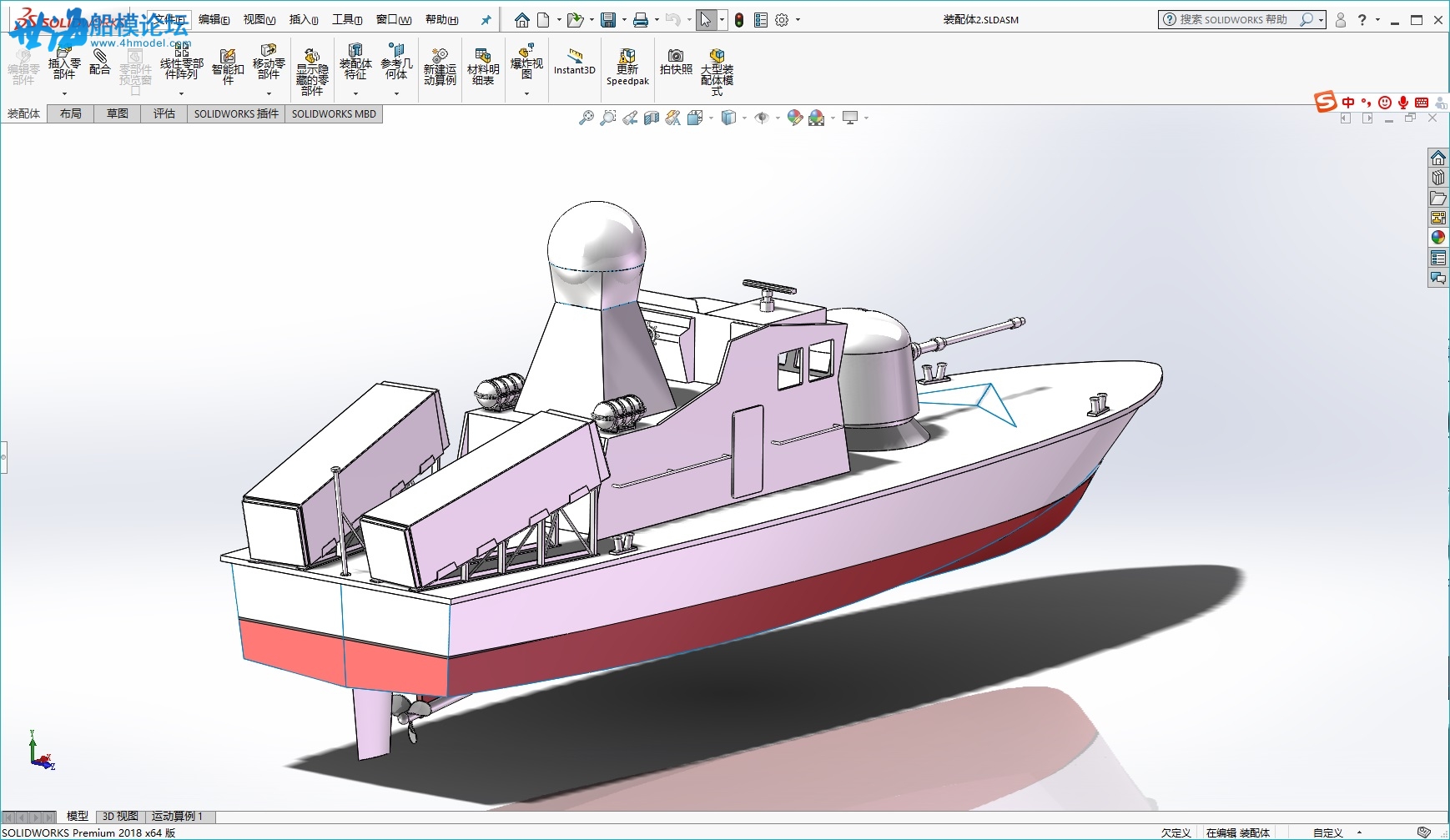Image resolution: width=1450 pixels, height=840 pixels.
Task: Click the Mate (配合) paperclip icon
Action: [x=99, y=60]
